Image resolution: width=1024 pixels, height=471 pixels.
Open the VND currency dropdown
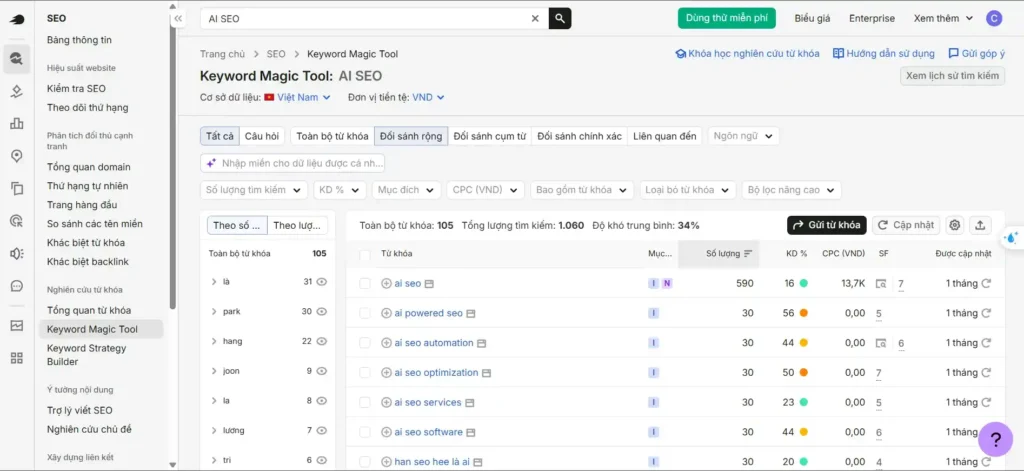(428, 97)
